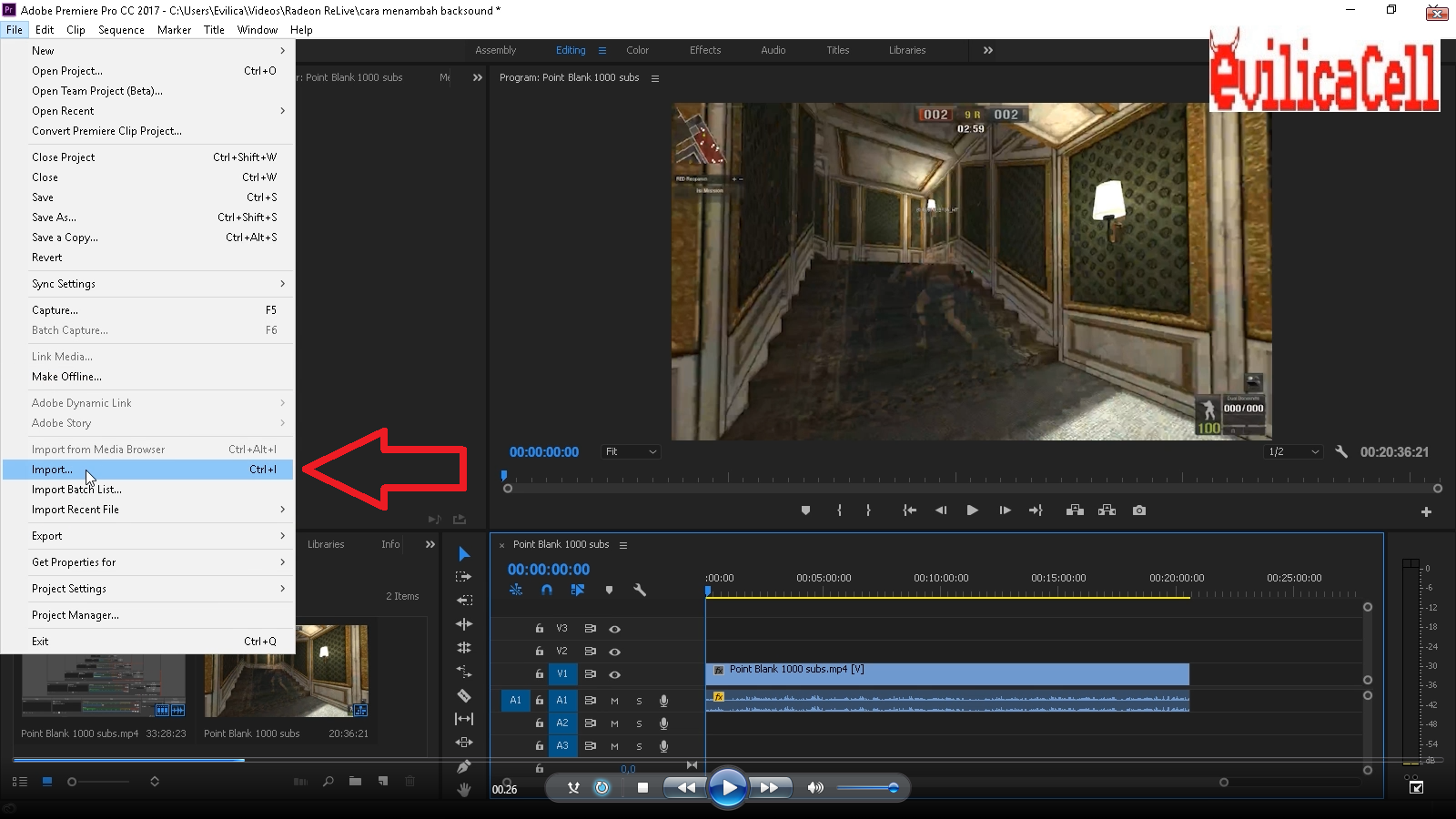
Task: Solo the A2 audio track
Action: (x=639, y=723)
